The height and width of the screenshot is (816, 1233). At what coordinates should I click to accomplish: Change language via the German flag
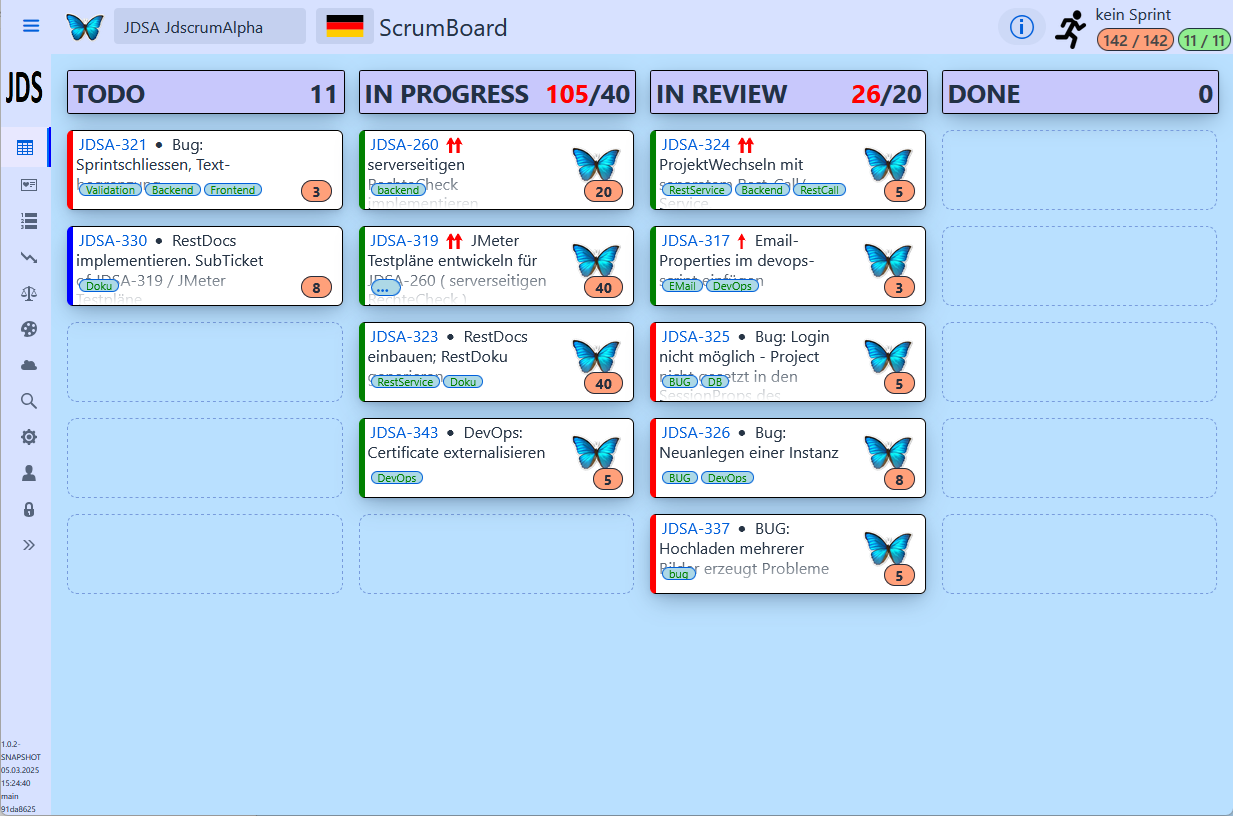(345, 27)
